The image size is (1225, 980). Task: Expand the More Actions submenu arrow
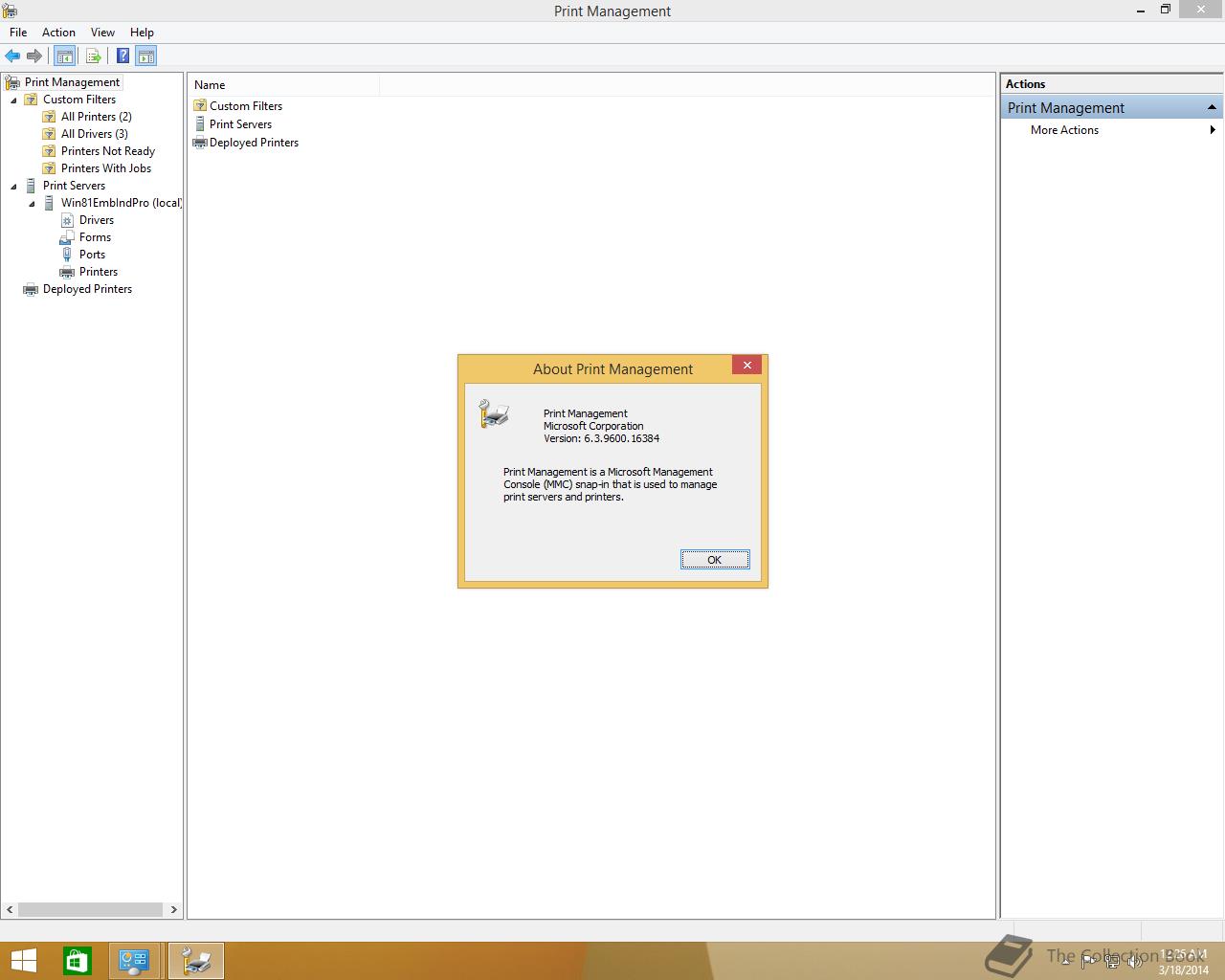coord(1213,130)
